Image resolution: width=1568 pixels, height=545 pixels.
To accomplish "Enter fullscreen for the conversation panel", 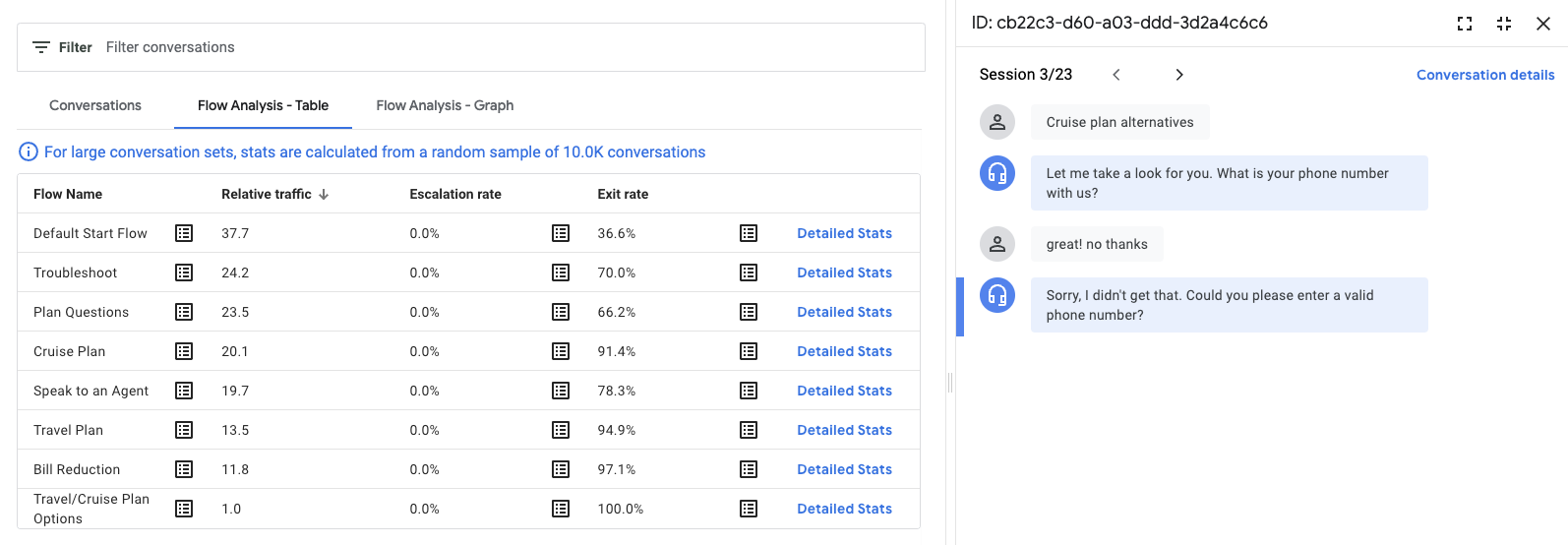I will coord(1465,24).
